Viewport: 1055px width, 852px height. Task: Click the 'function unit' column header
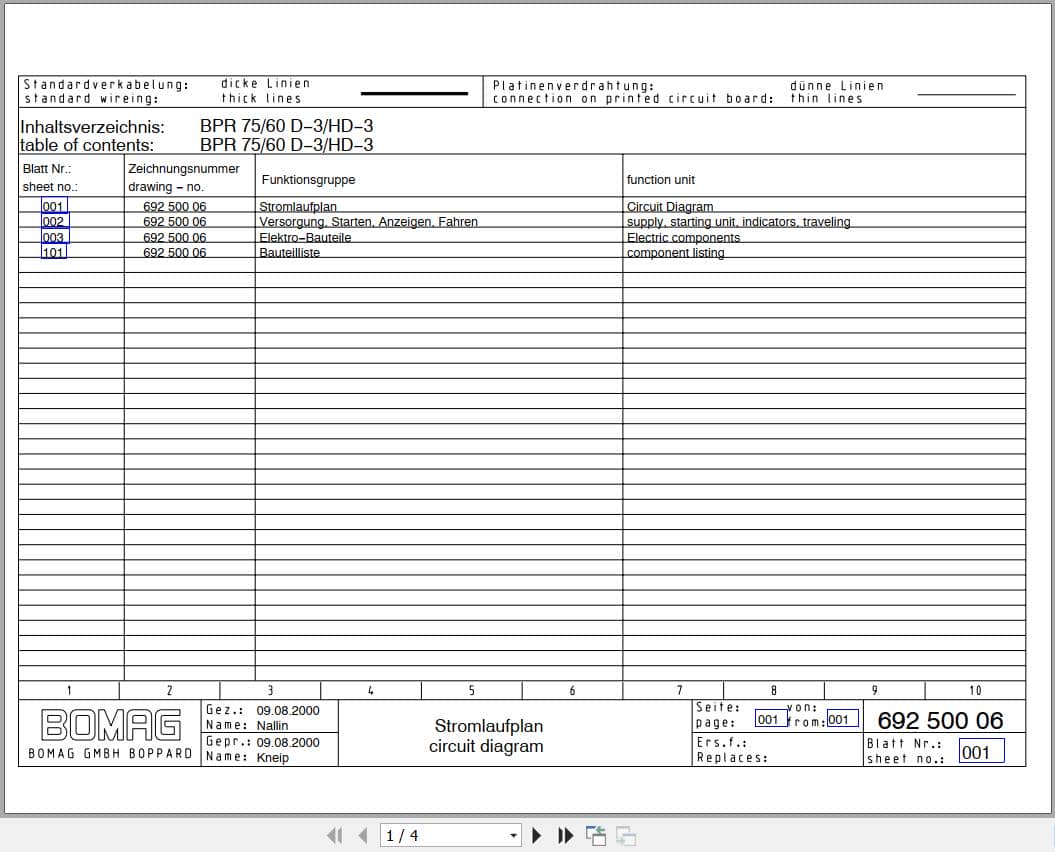coord(660,180)
